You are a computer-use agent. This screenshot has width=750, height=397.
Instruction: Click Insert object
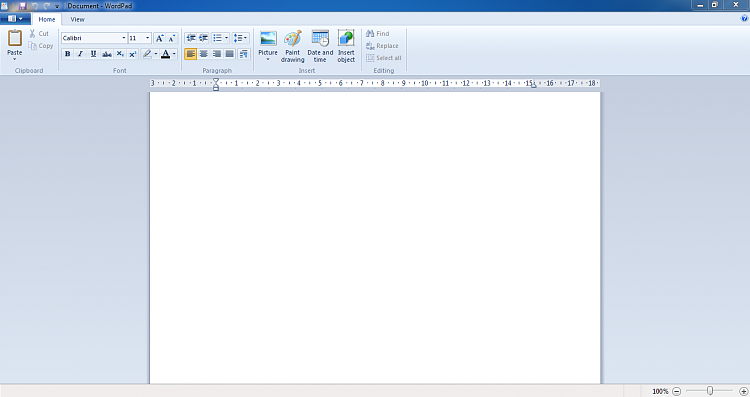[x=346, y=46]
